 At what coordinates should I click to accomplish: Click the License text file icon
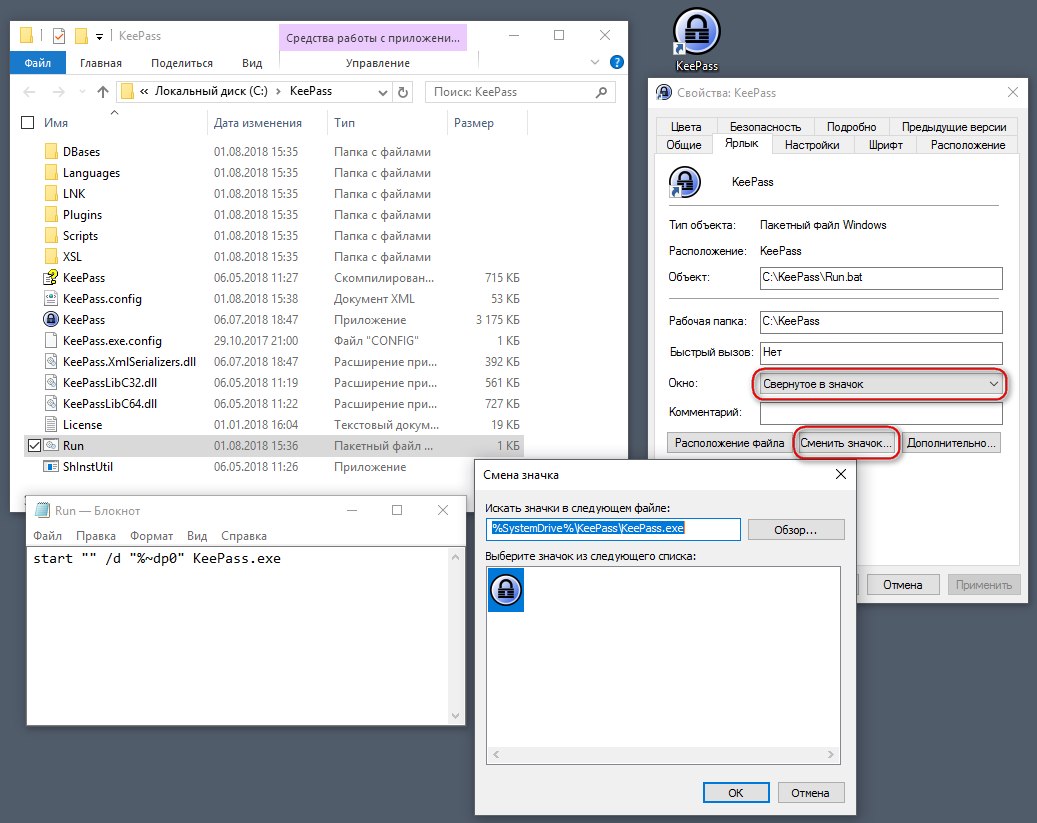(51, 425)
